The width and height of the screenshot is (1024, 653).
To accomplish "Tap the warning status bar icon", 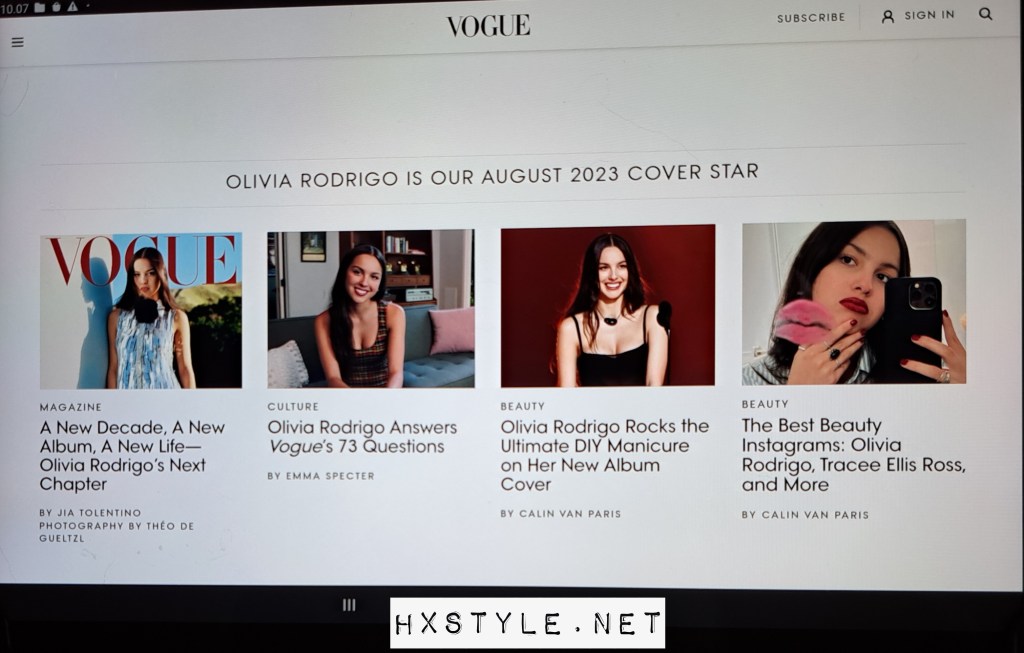I will point(72,7).
